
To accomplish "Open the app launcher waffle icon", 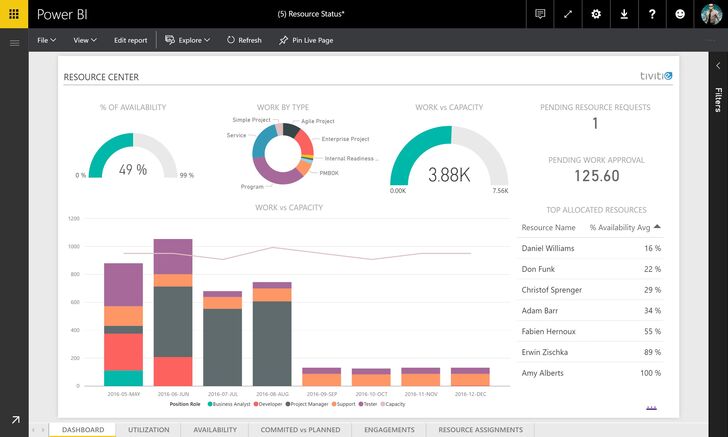I will (x=14, y=14).
